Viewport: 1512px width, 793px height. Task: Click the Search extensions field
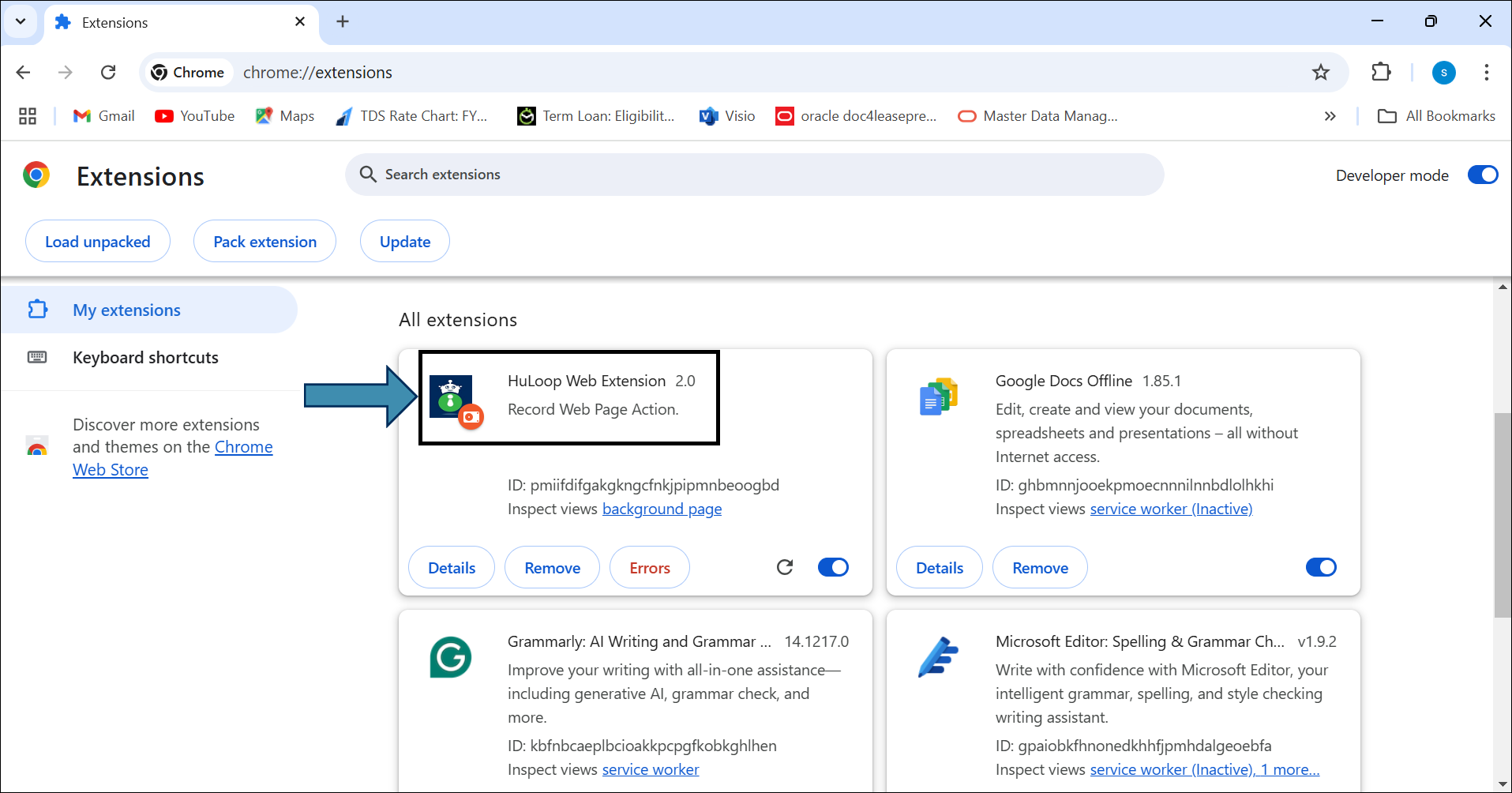click(x=754, y=175)
